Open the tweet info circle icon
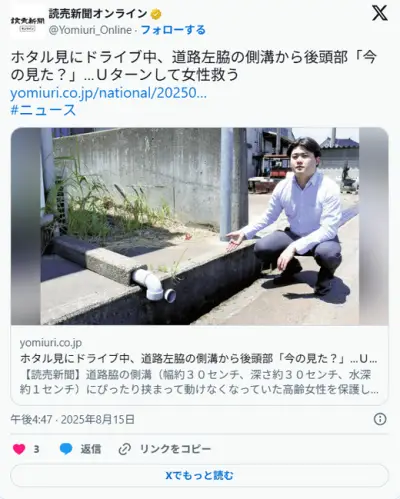This screenshot has width=400, height=499. tap(380, 419)
